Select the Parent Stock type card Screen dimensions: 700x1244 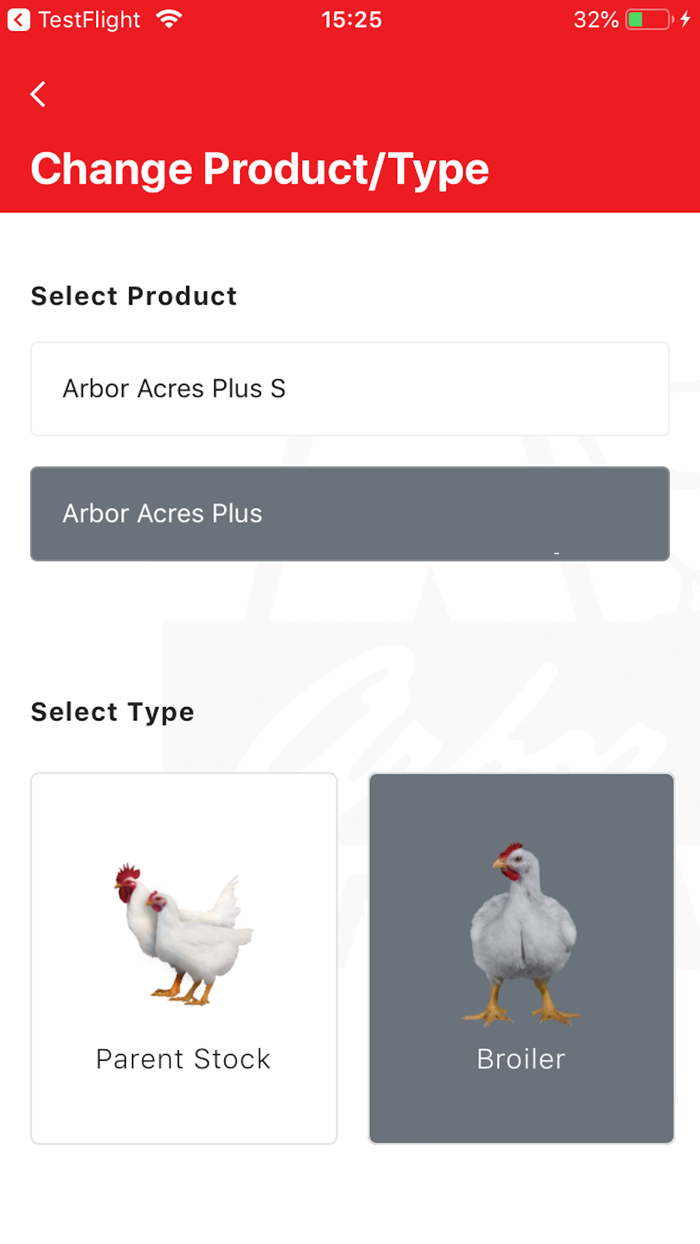[x=183, y=957]
